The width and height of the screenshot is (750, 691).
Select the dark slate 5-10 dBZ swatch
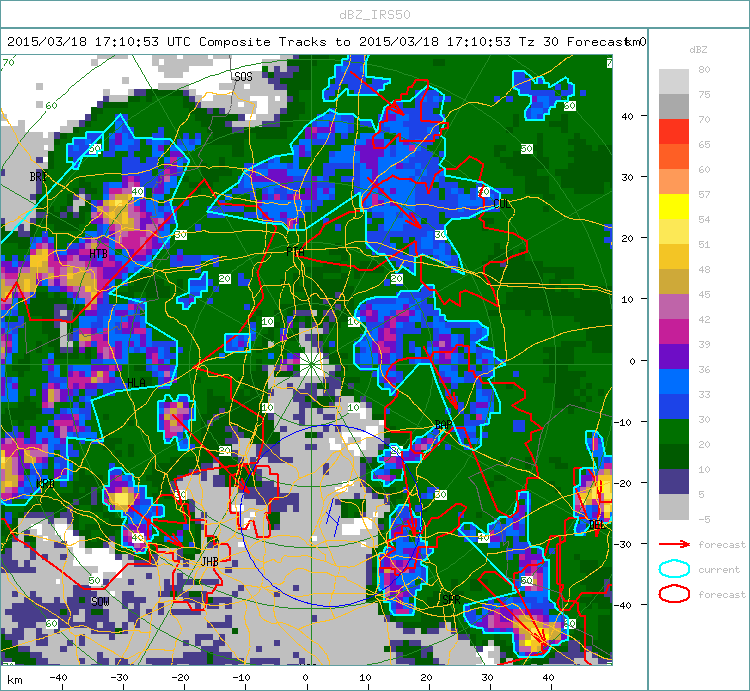click(674, 482)
